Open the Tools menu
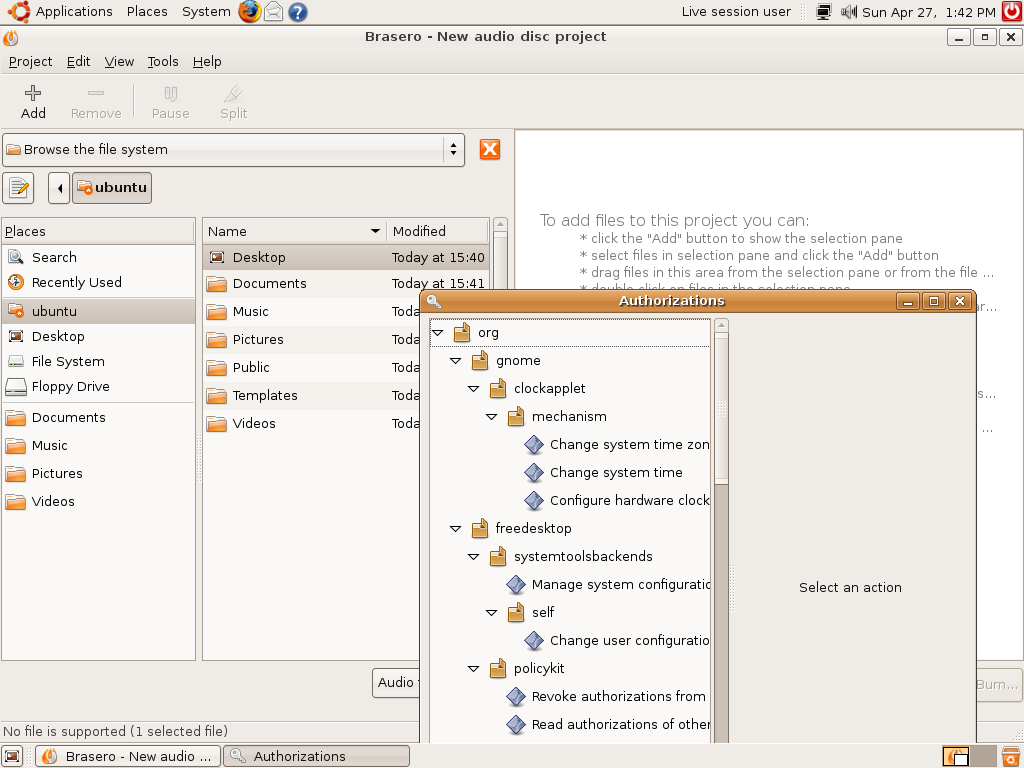 163,61
